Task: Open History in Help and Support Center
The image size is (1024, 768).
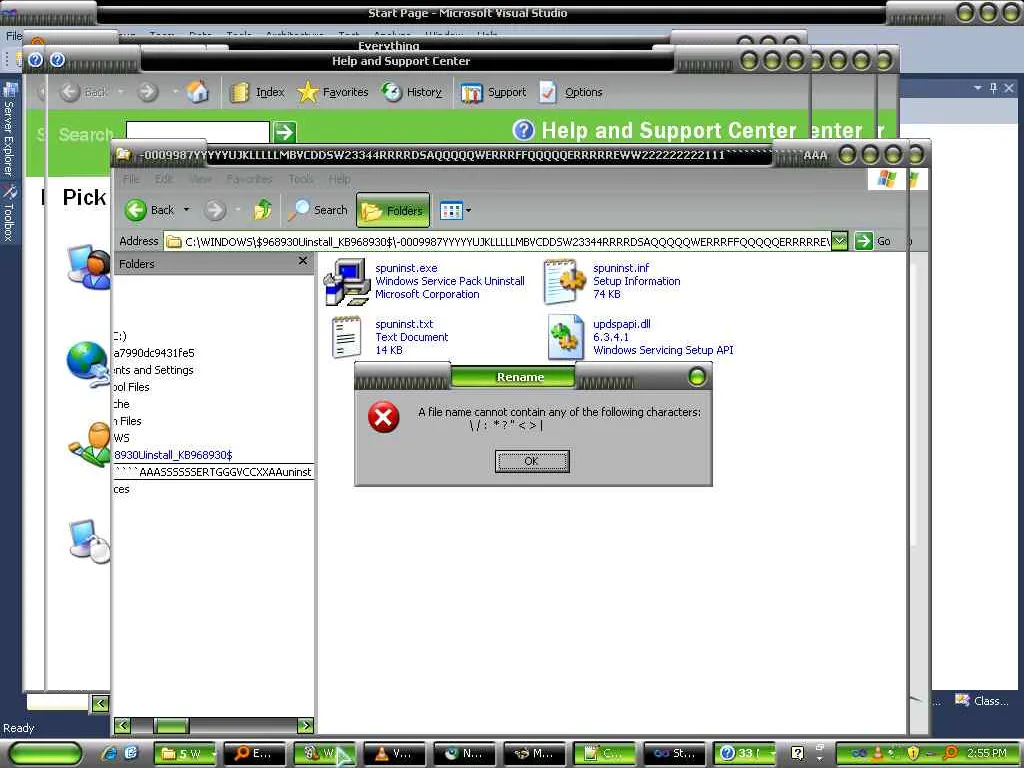Action: coord(411,92)
